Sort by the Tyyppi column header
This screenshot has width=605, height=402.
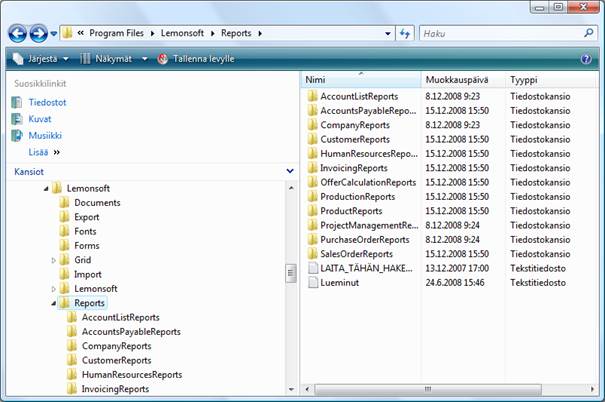click(551, 80)
